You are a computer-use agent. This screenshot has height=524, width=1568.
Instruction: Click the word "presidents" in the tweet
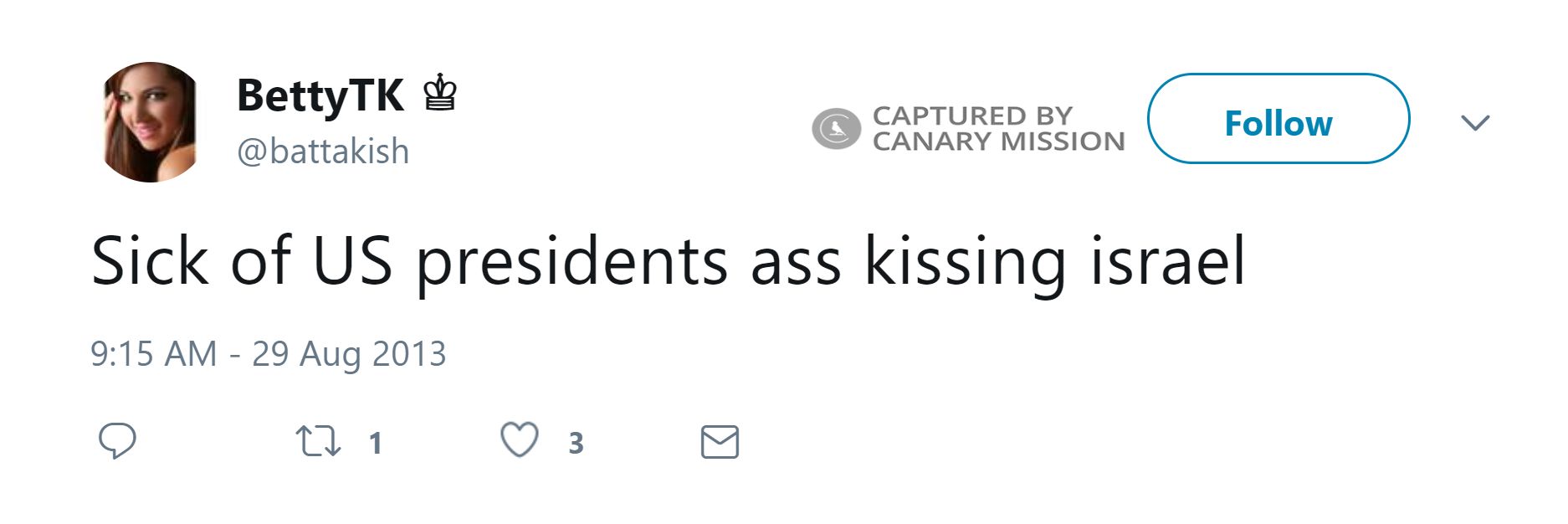[572, 263]
